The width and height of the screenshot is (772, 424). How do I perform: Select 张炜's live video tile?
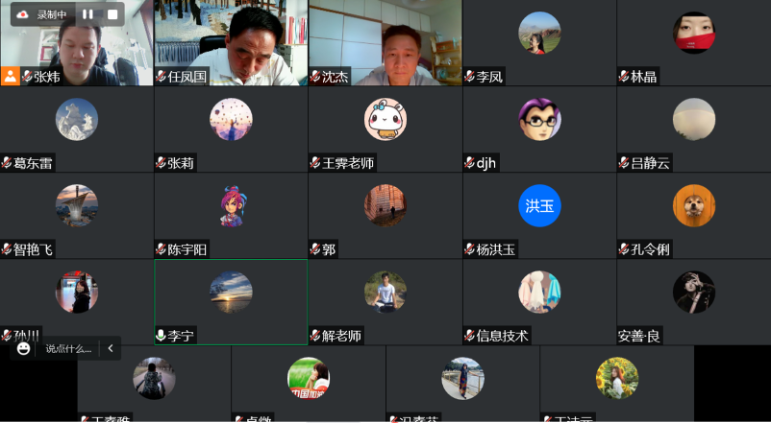click(x=77, y=43)
